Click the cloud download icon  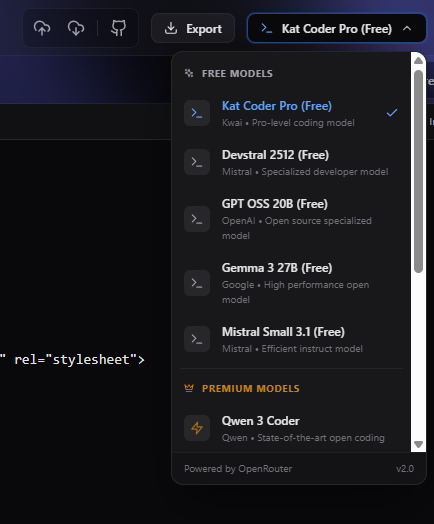[76, 28]
